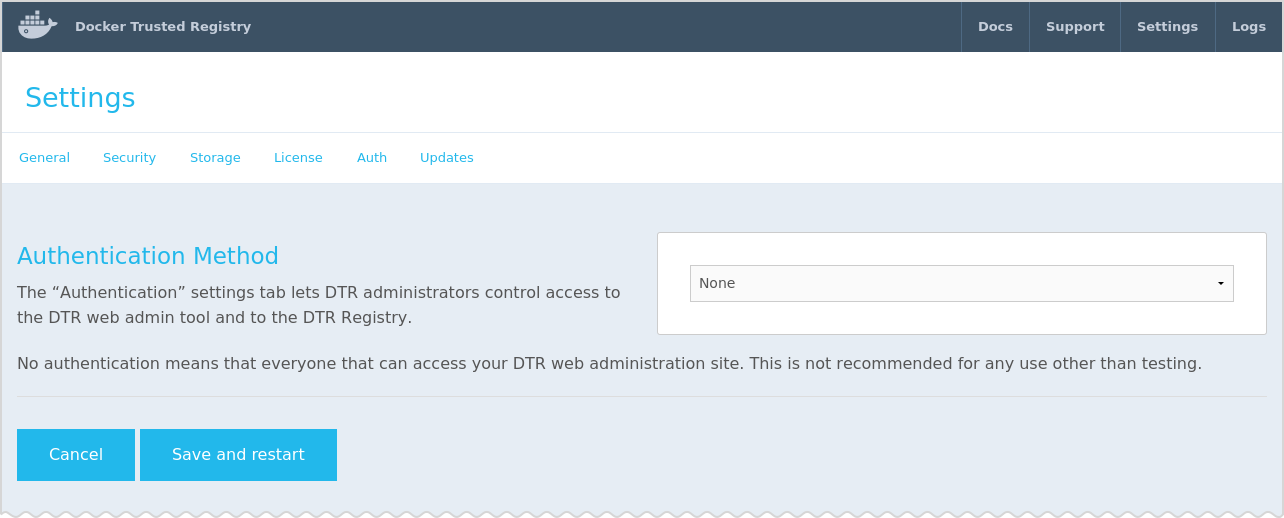This screenshot has height=518, width=1284.
Task: Click the small caret arrow in the dropdown
Action: pyautogui.click(x=1221, y=284)
